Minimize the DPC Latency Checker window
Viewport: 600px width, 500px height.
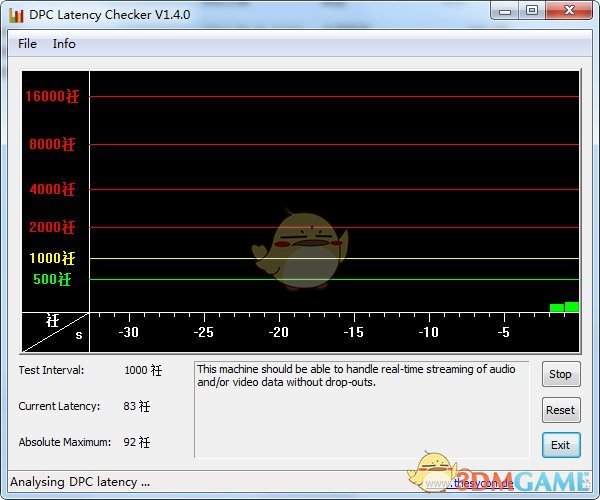[x=505, y=11]
